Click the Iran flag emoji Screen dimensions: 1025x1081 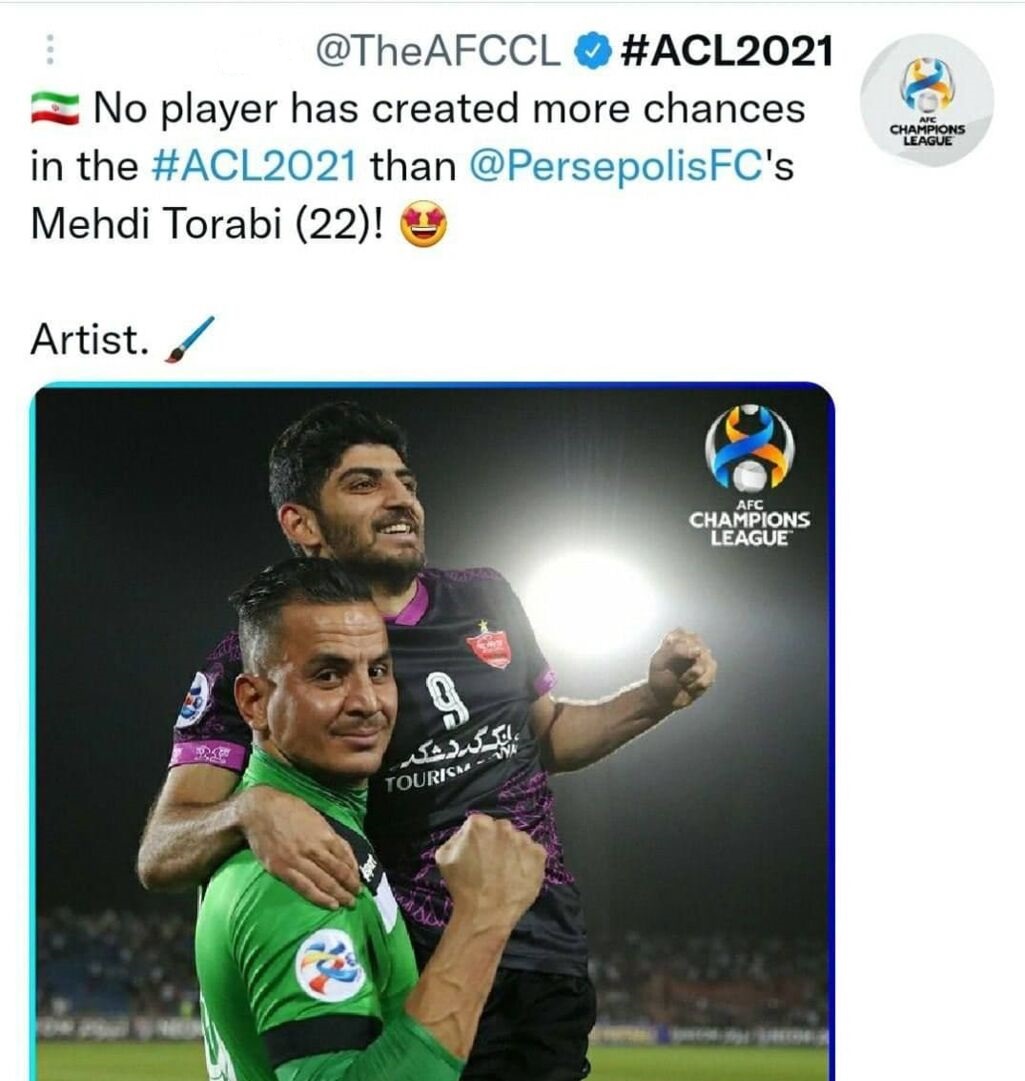pyautogui.click(x=55, y=109)
